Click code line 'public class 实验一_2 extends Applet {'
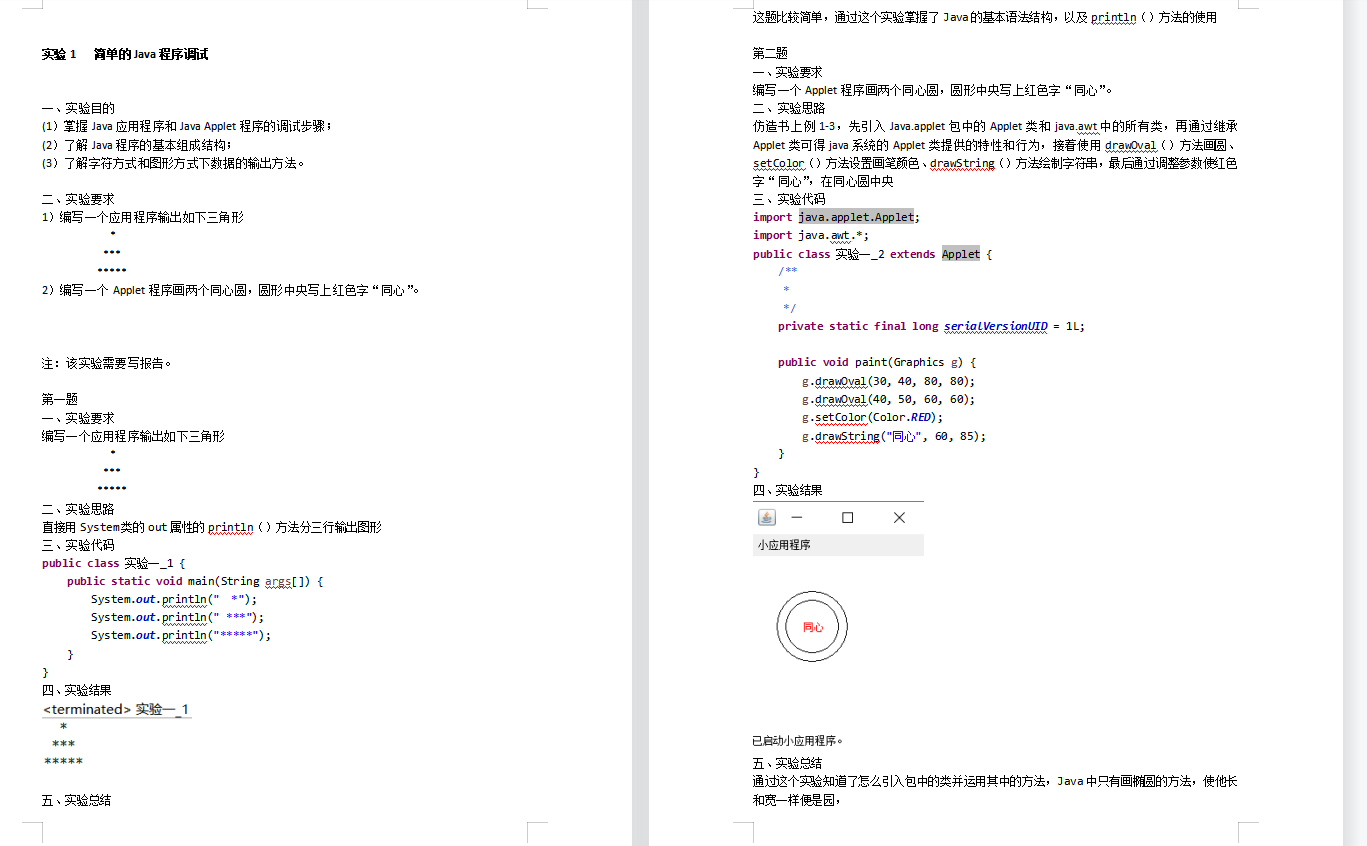 (872, 254)
